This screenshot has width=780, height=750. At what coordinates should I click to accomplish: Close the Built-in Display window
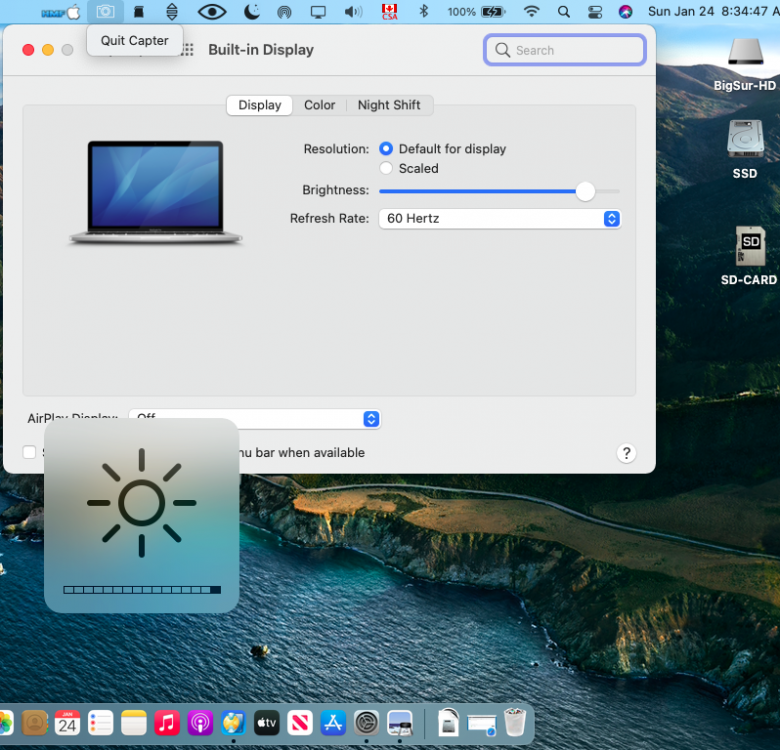28,50
